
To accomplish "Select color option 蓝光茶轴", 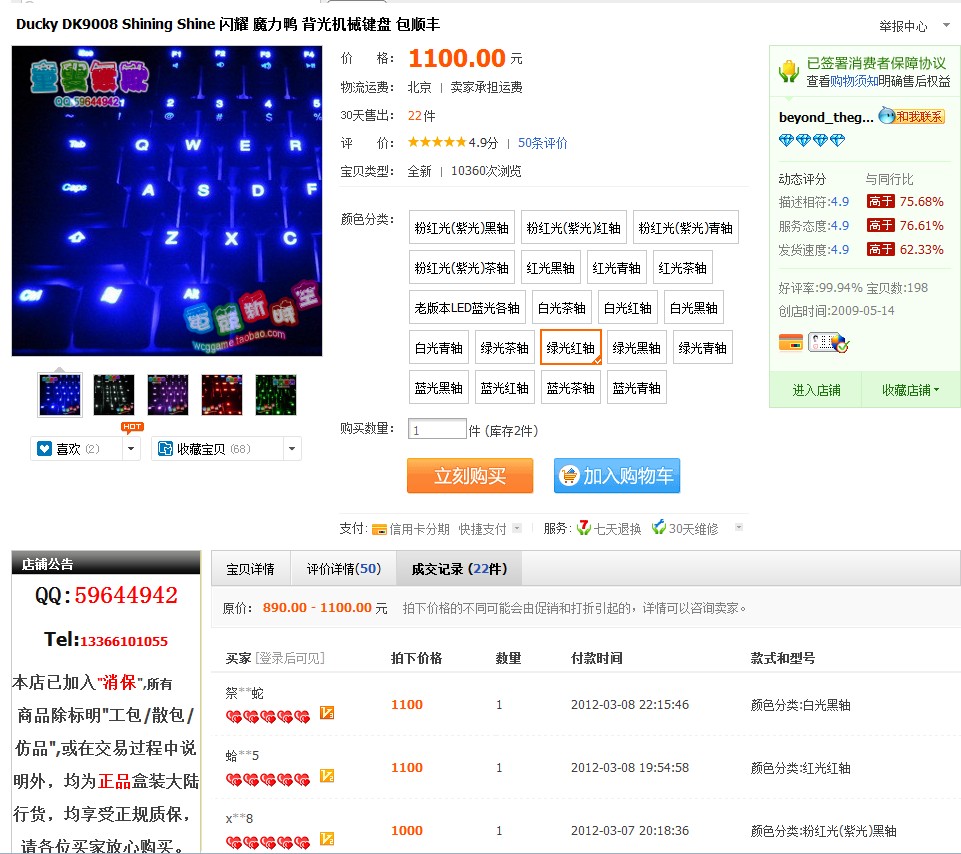I will [571, 387].
